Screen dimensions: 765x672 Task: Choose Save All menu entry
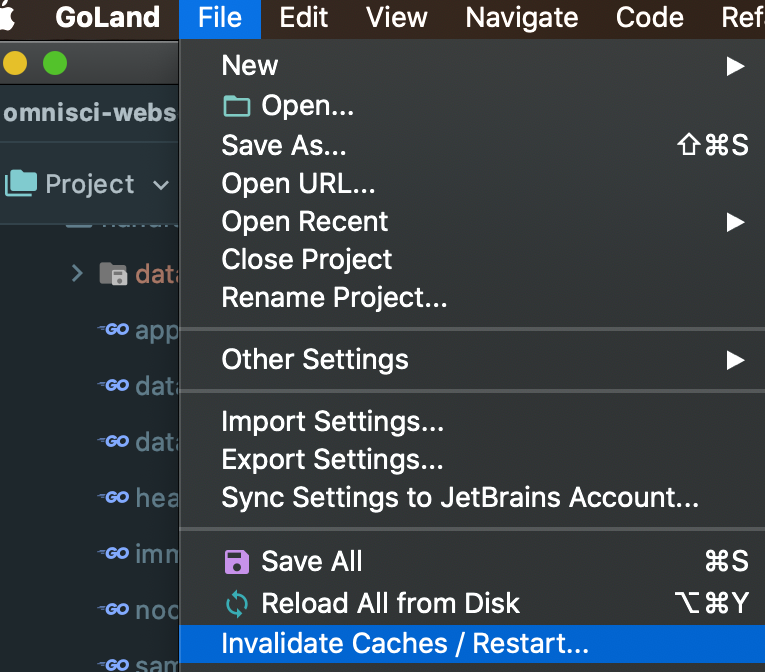click(472, 561)
